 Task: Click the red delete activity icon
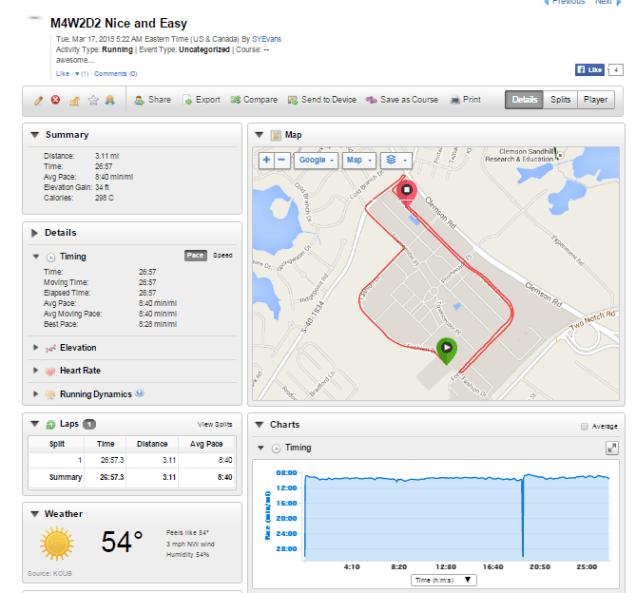click(x=56, y=100)
